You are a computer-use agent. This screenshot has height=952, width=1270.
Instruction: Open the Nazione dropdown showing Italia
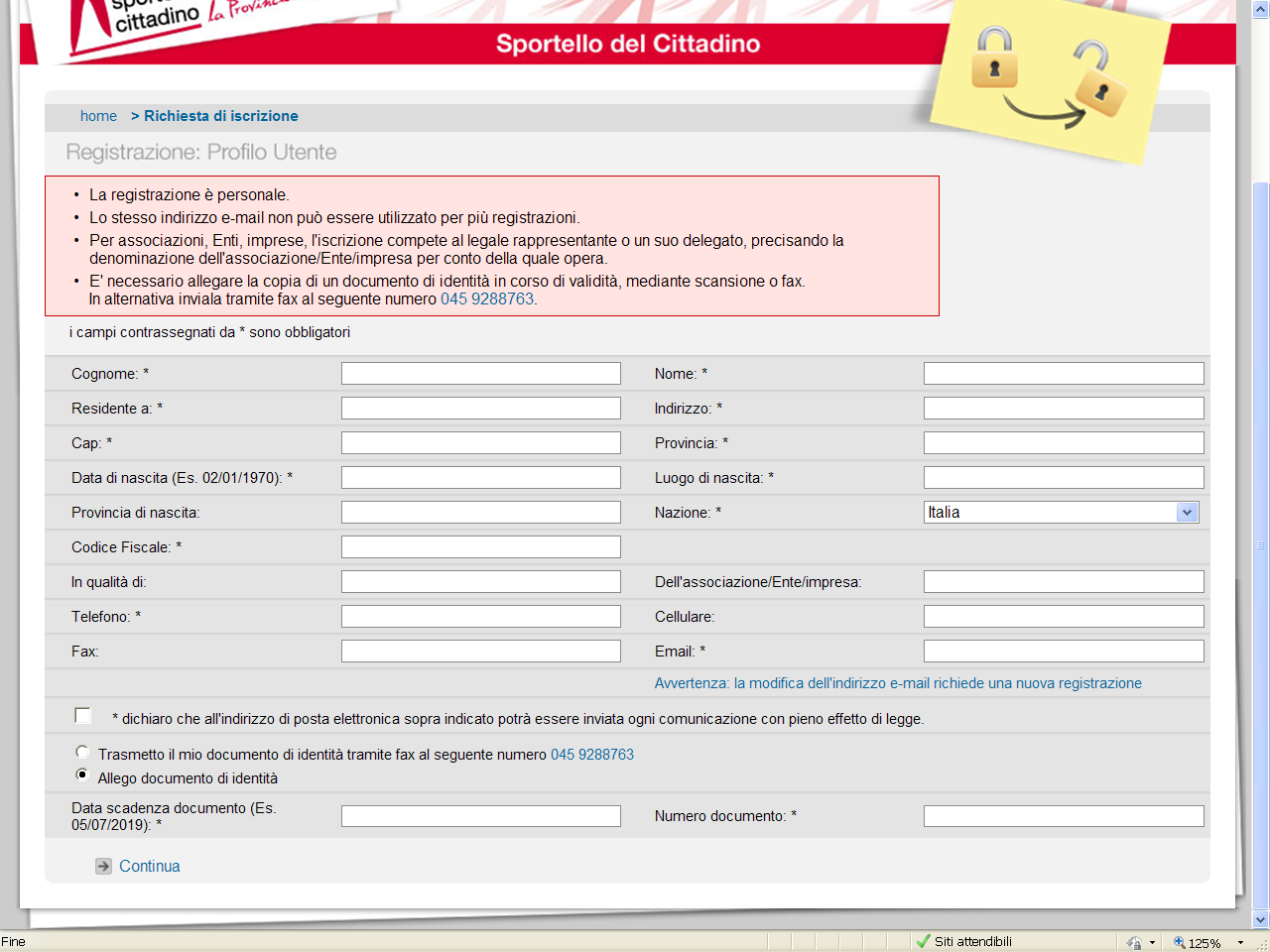[1062, 513]
